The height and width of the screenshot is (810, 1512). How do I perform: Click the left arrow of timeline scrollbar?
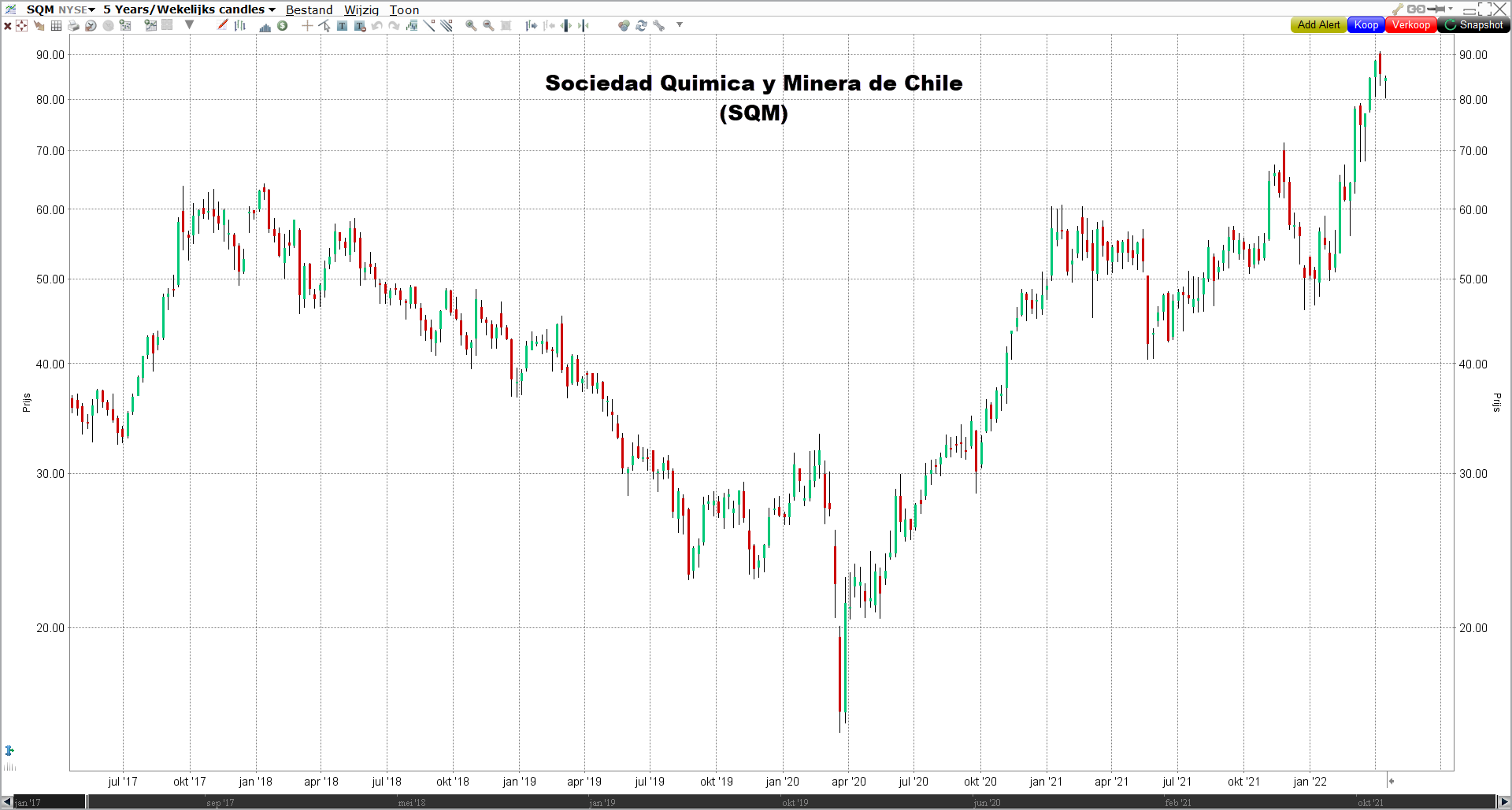pyautogui.click(x=7, y=802)
